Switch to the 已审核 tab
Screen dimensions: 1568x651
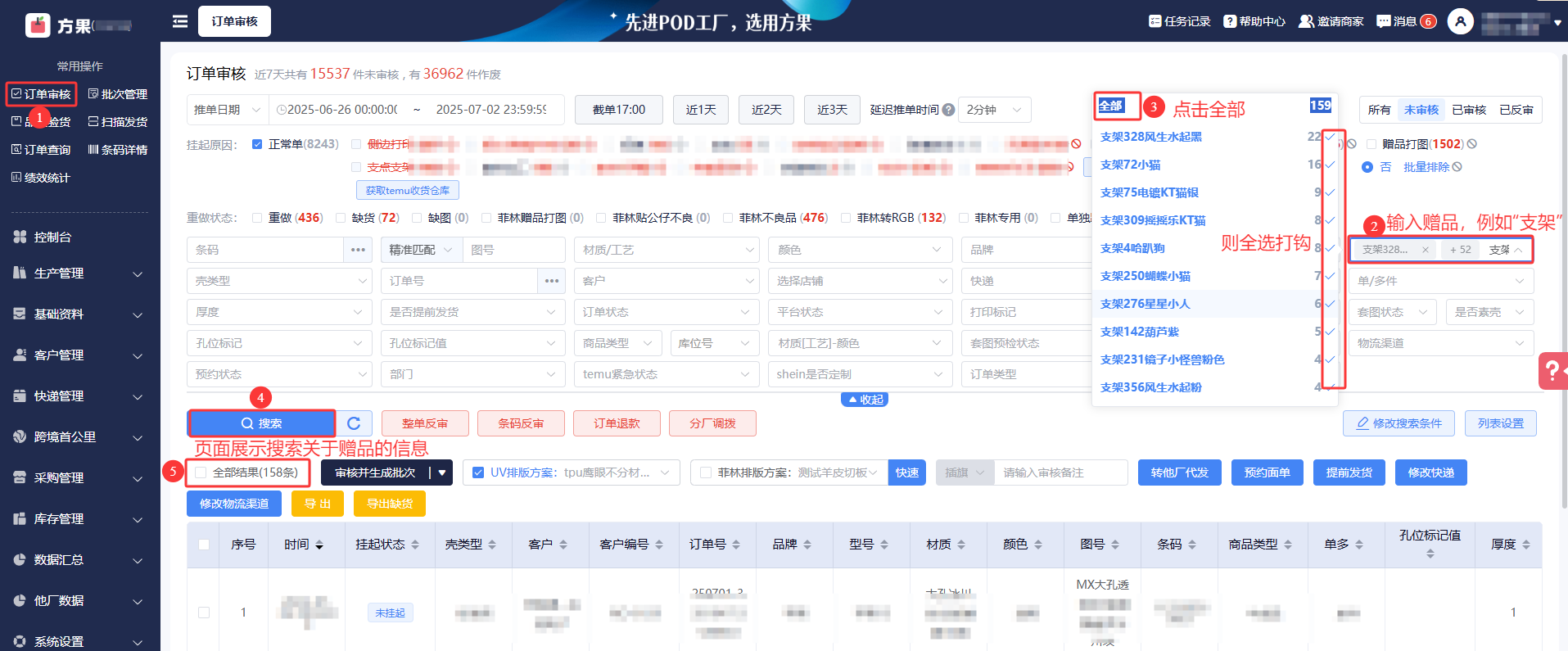coord(1468,110)
